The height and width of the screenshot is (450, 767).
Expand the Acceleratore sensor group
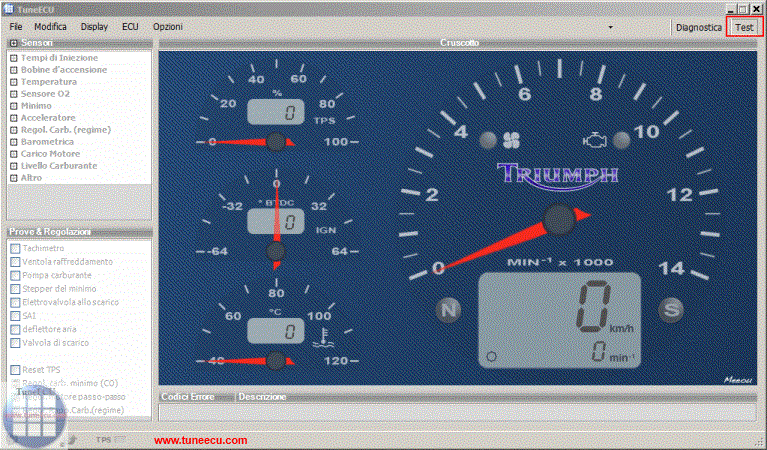pyautogui.click(x=14, y=118)
